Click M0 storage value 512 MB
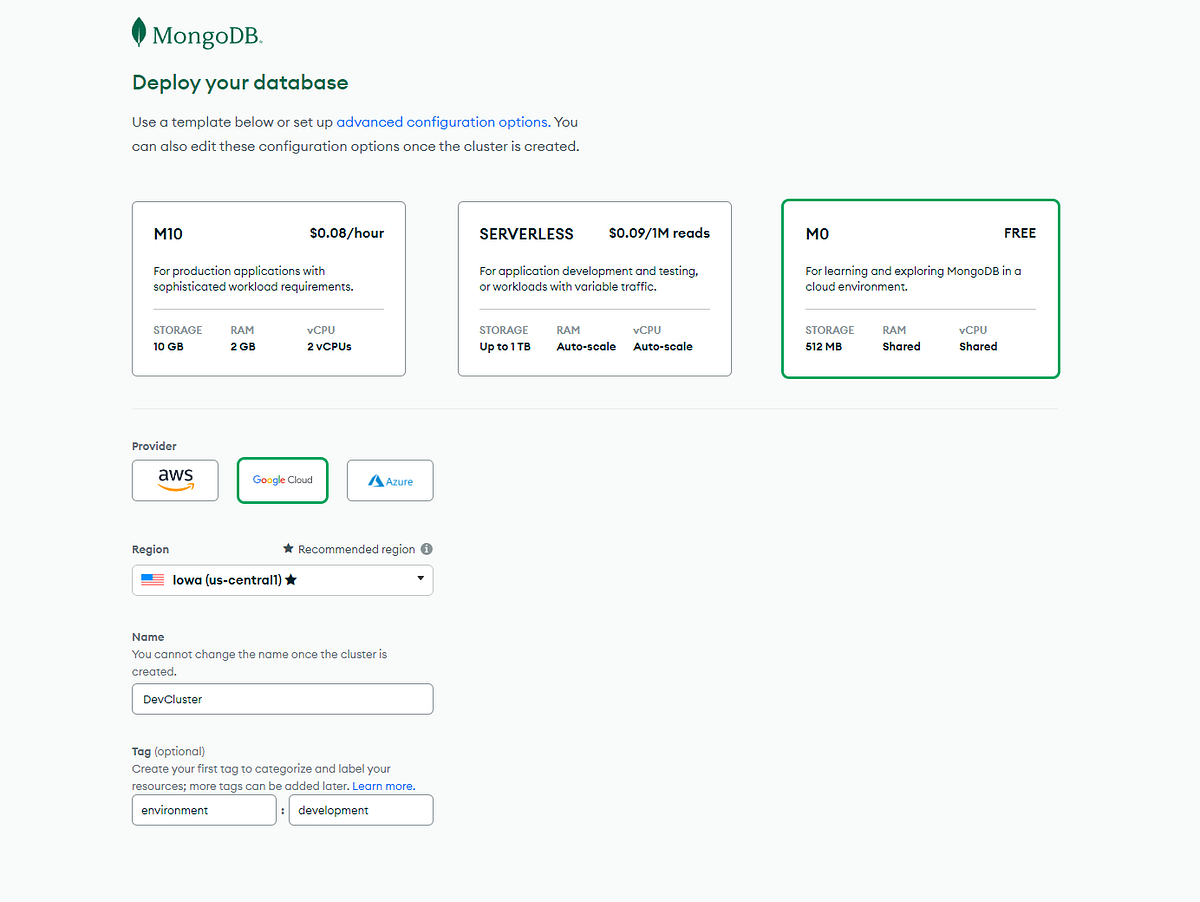The width and height of the screenshot is (1200, 902). click(826, 347)
